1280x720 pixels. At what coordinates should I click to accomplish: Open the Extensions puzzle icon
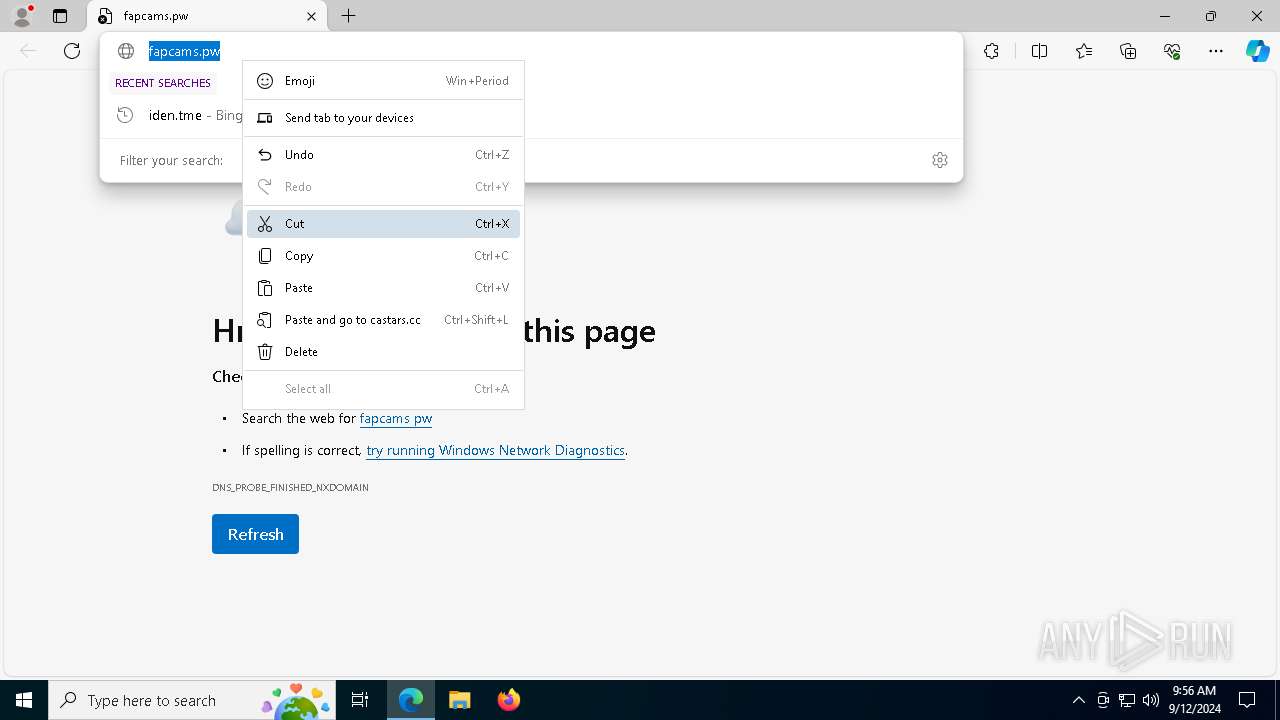pos(991,51)
